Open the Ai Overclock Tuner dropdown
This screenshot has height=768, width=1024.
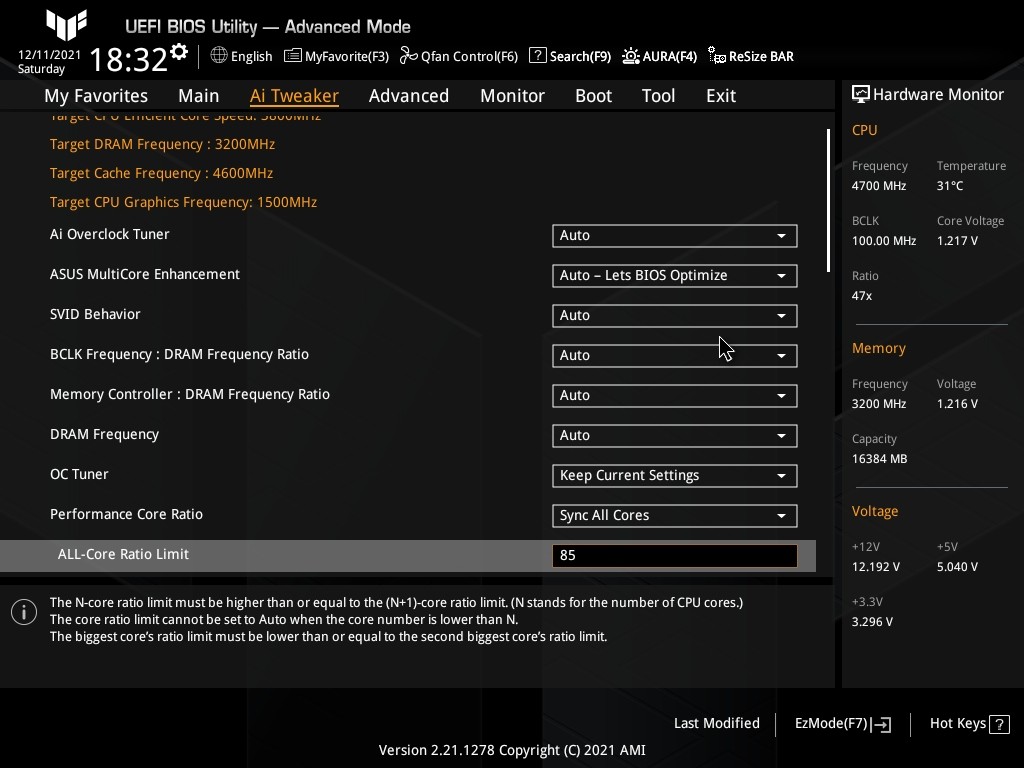coord(674,236)
